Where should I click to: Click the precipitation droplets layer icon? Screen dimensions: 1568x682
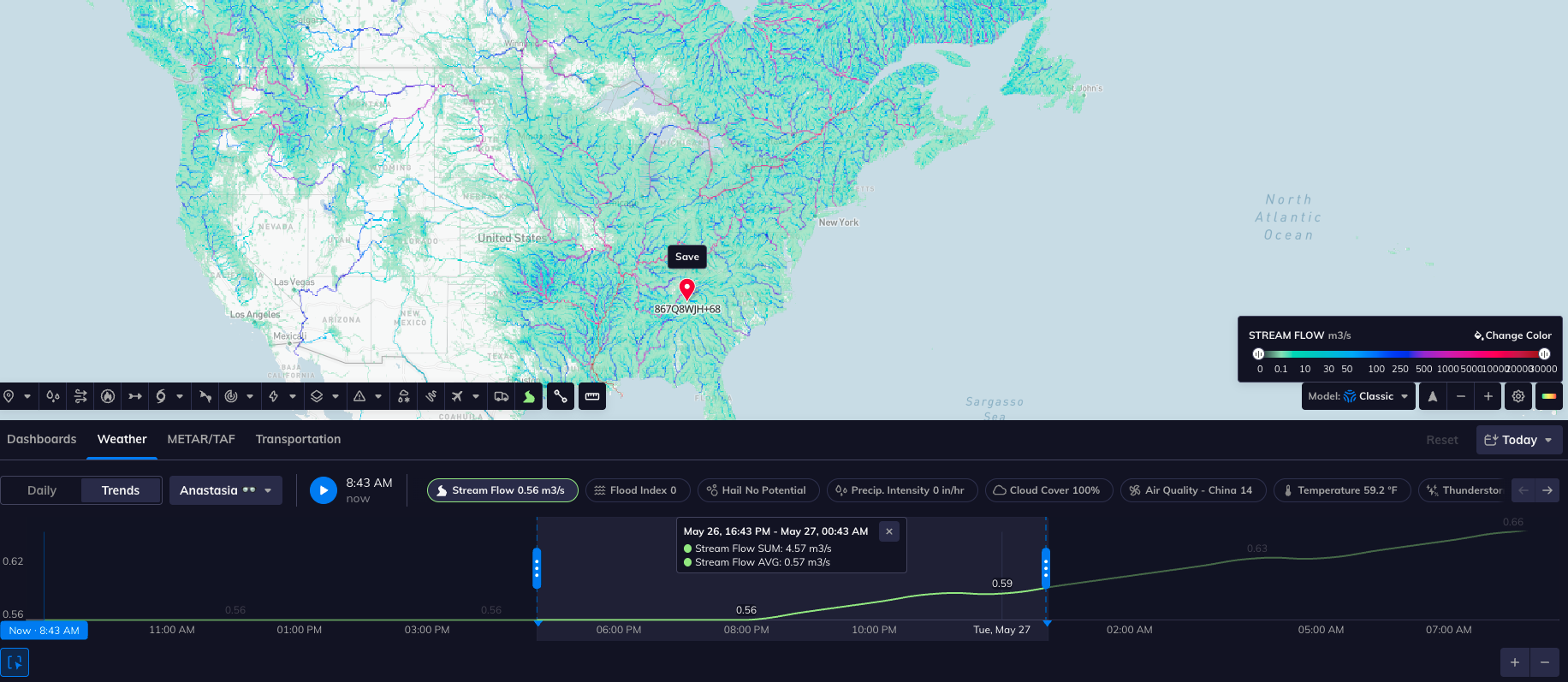coord(53,396)
